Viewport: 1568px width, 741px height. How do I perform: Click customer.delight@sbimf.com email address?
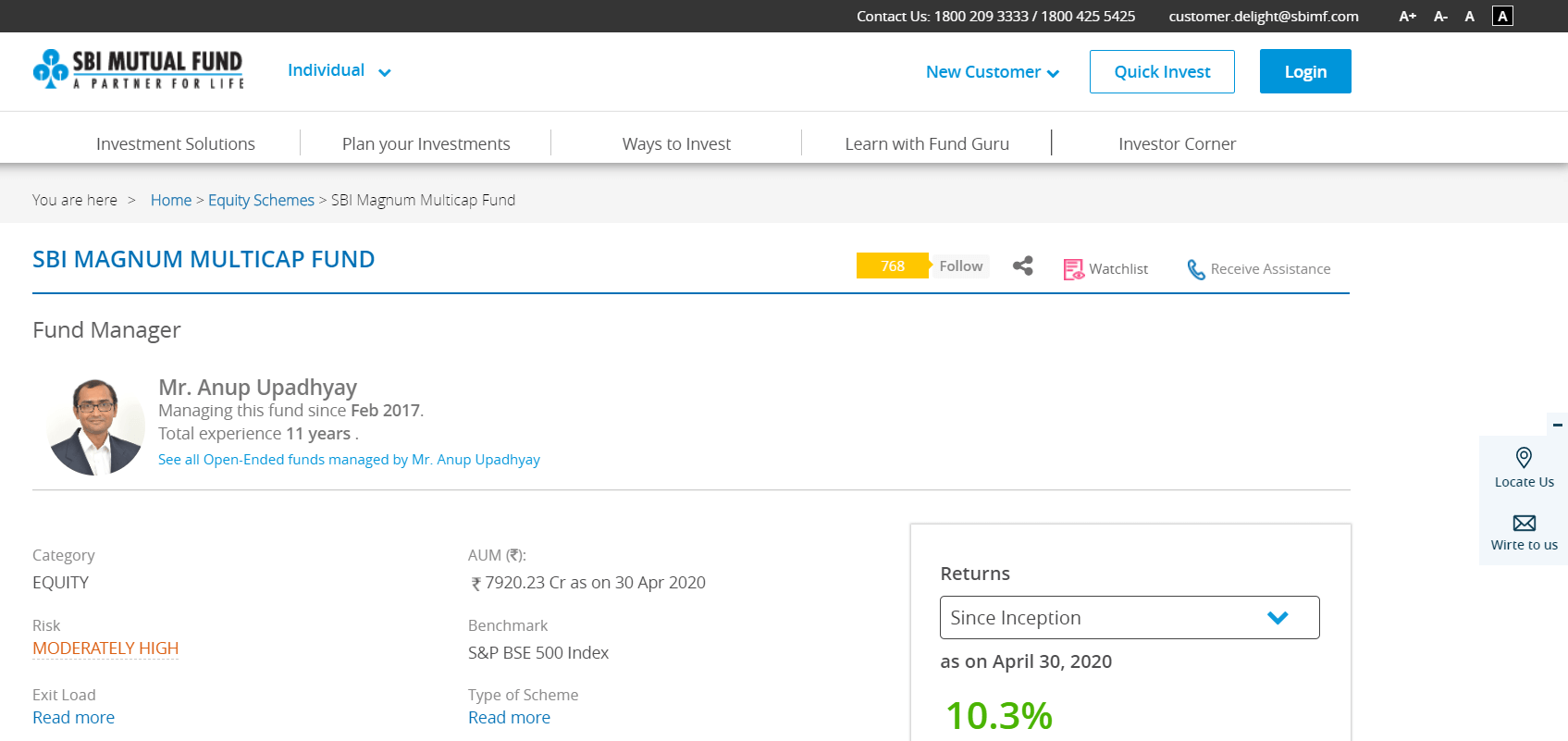1264,16
